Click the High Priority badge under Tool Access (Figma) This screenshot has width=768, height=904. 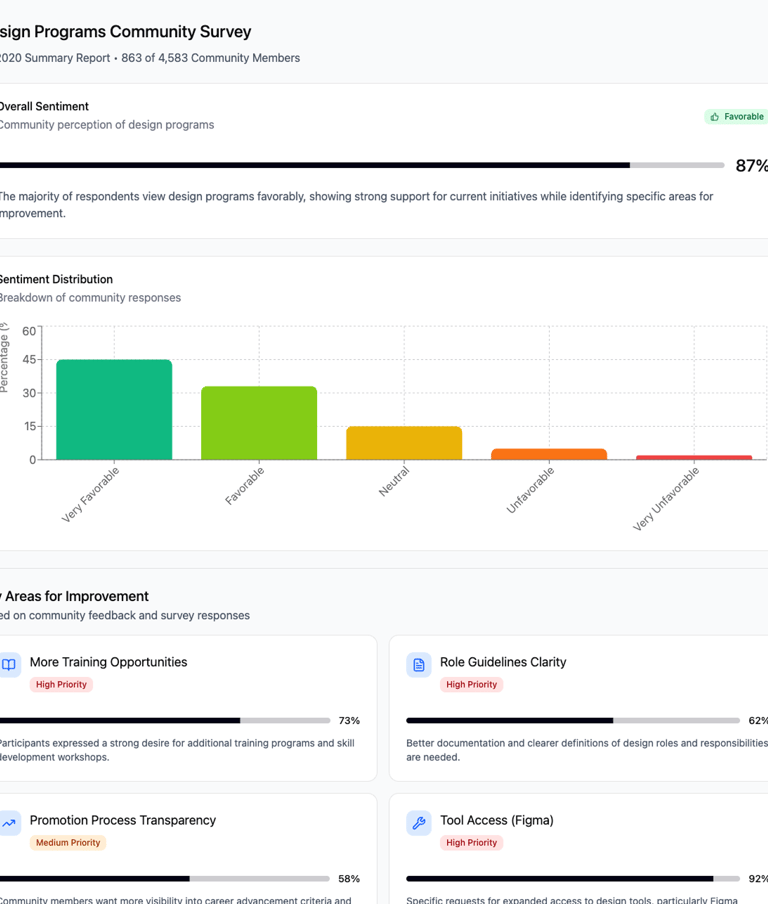[471, 843]
